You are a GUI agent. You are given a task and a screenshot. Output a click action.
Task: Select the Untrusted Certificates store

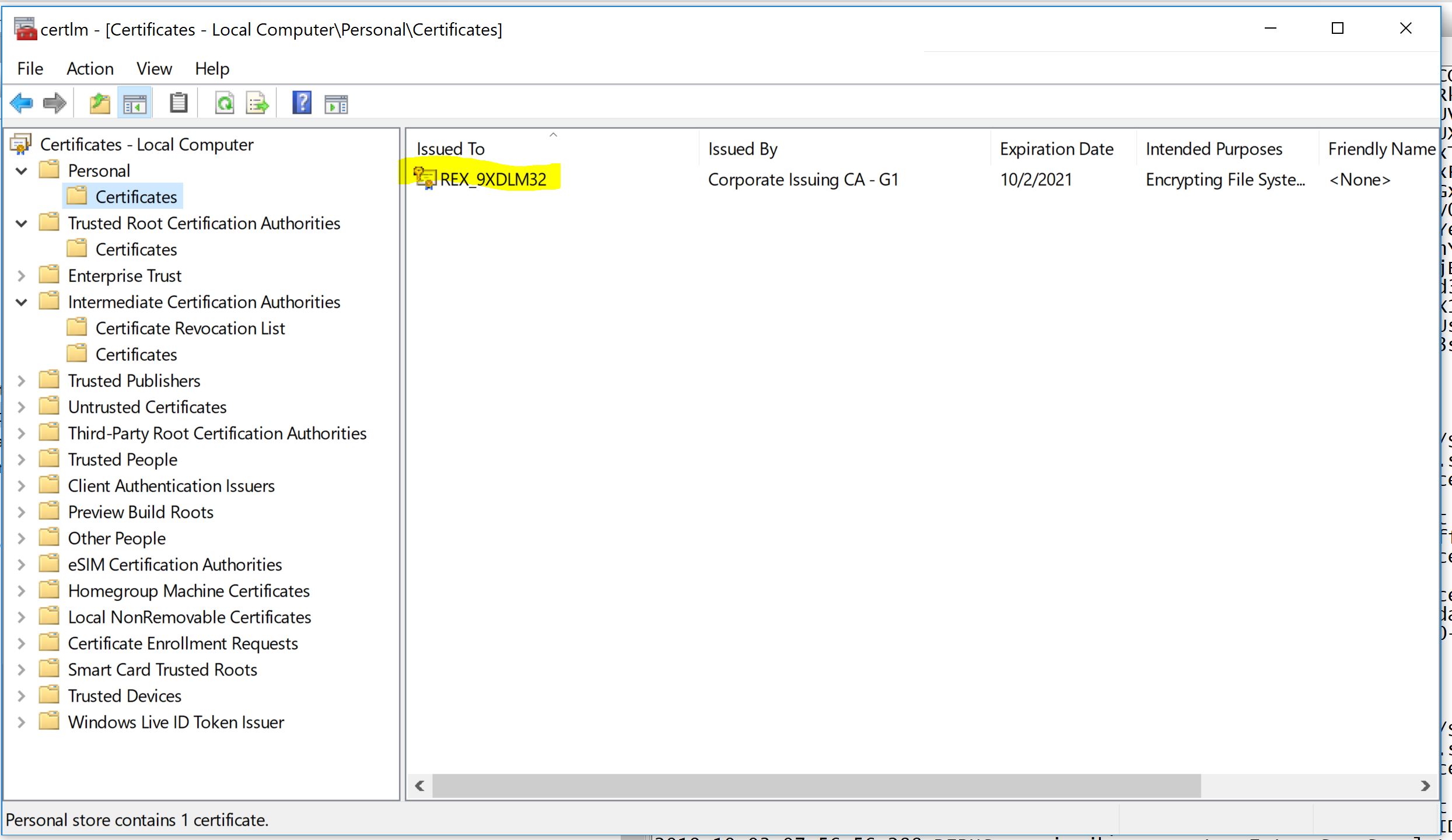click(147, 407)
